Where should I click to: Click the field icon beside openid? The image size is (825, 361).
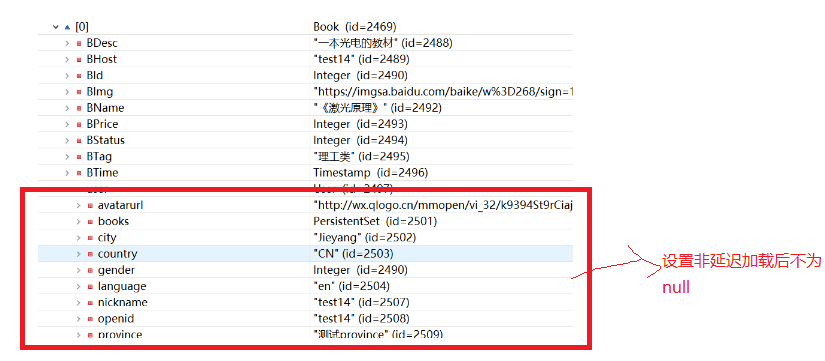point(90,319)
